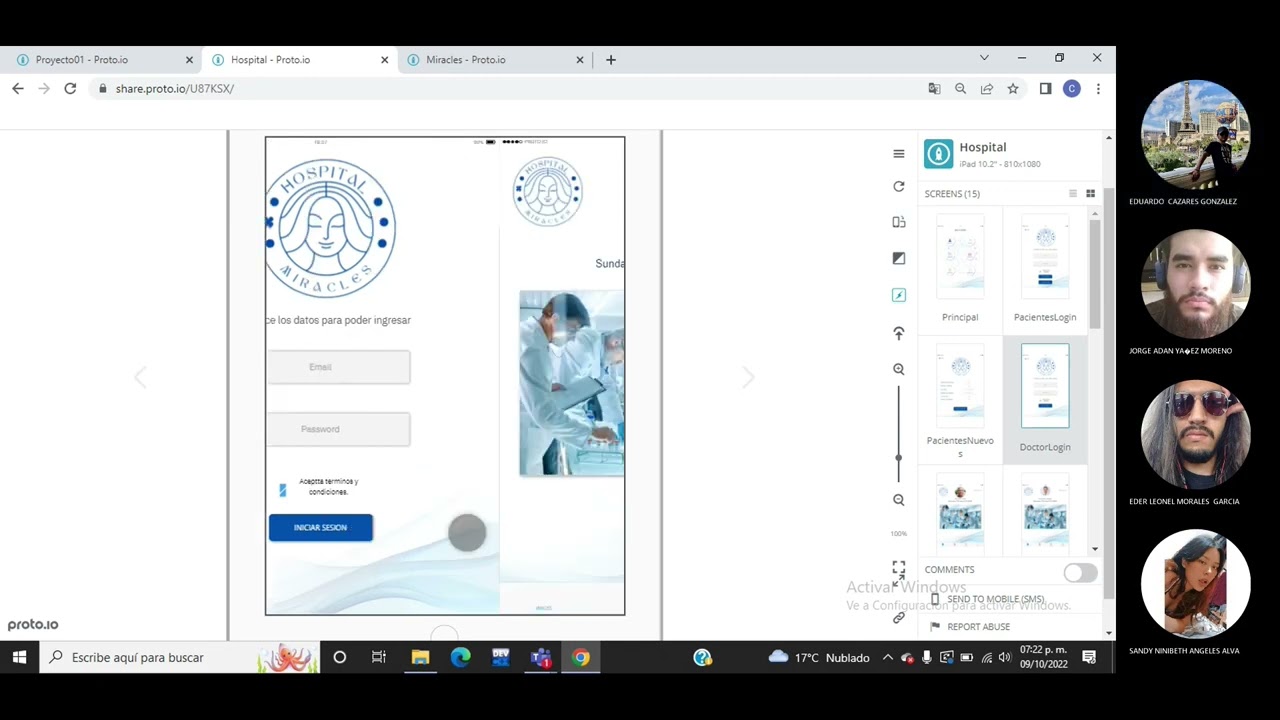Open the proto.io hamburger menu
The image size is (1280, 720).
899,154
